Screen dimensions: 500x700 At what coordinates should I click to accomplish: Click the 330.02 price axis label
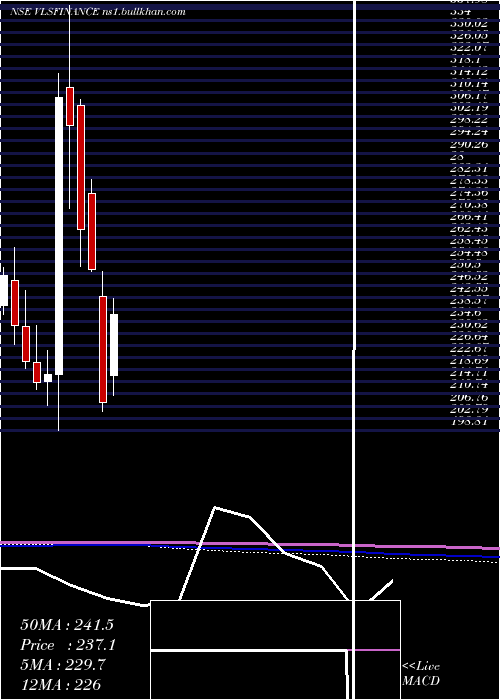click(468, 24)
